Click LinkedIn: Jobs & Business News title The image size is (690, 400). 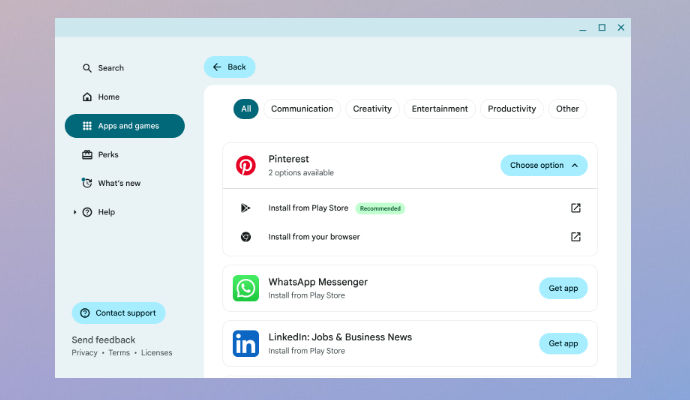(x=340, y=337)
